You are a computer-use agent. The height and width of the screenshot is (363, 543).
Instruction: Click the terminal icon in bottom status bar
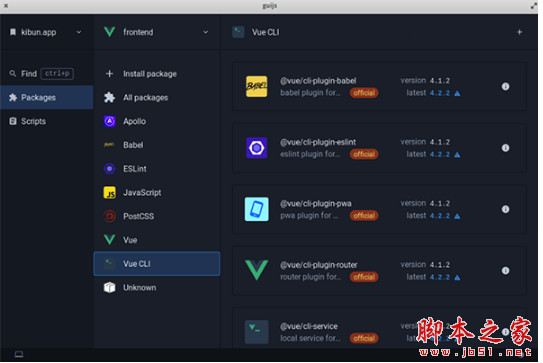point(19,354)
